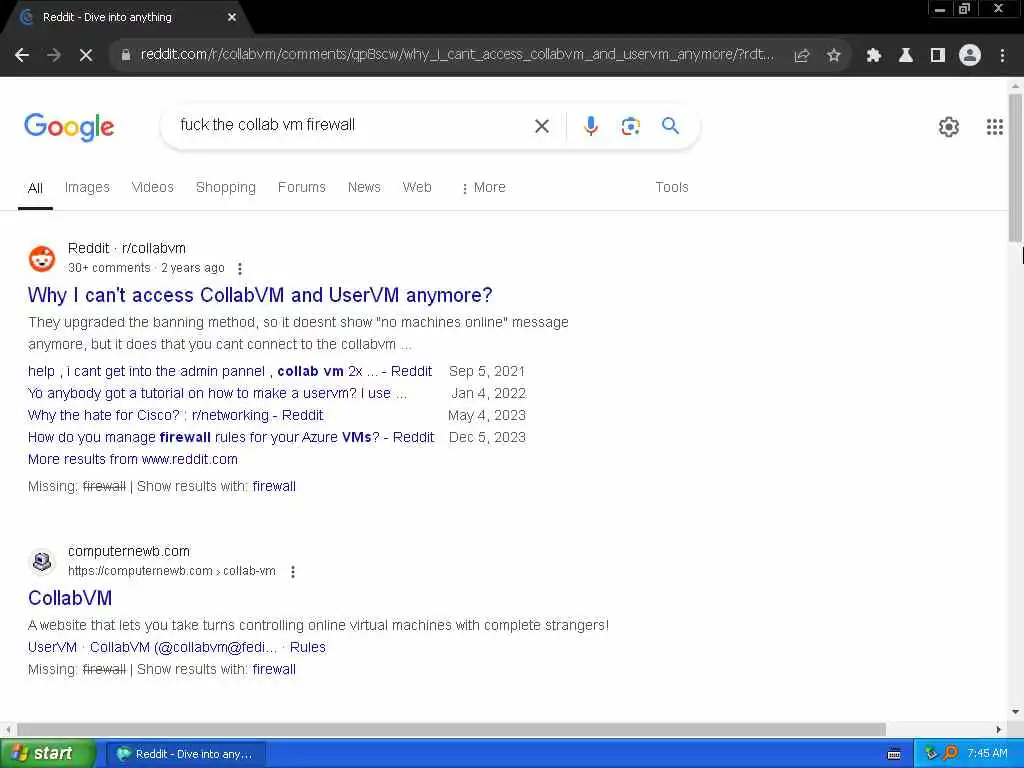Open the Google apps grid
Screen dimensions: 1024x768
click(994, 127)
